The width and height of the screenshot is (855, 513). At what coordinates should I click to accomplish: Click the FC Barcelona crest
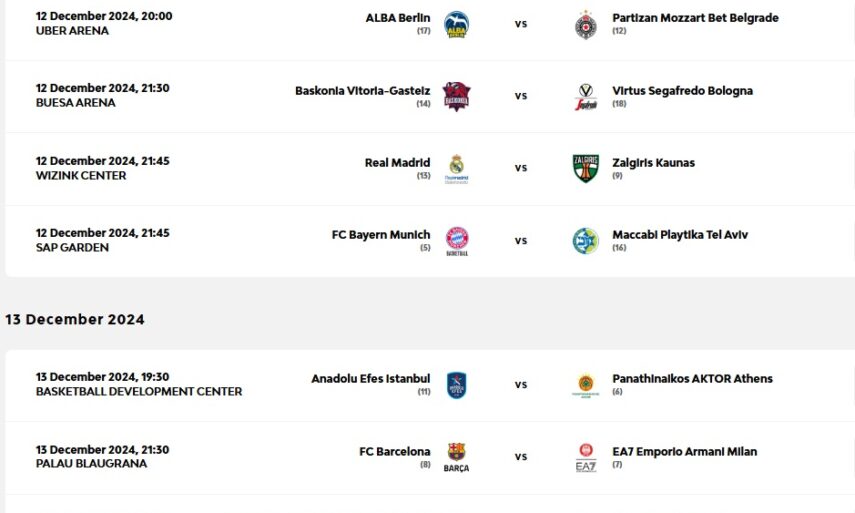pos(456,456)
